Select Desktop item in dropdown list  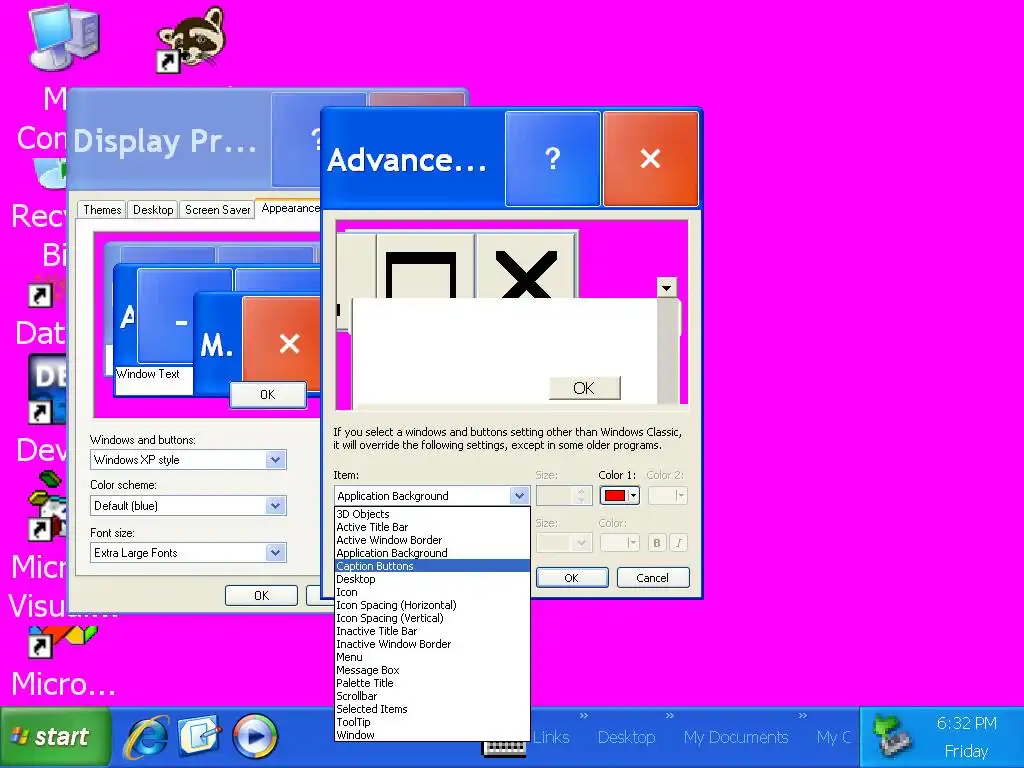(432, 579)
